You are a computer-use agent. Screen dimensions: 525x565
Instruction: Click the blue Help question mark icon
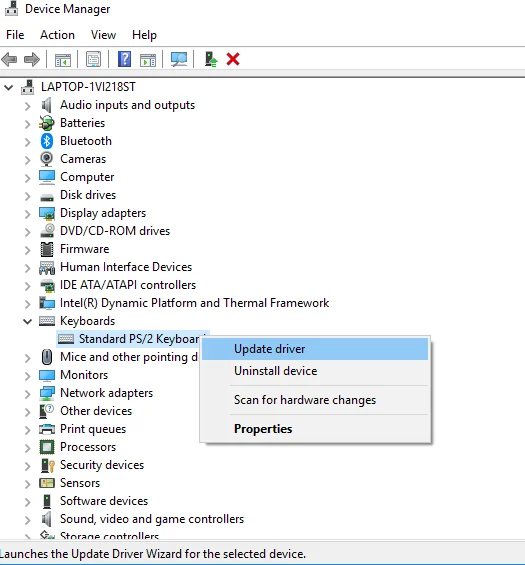click(x=124, y=59)
